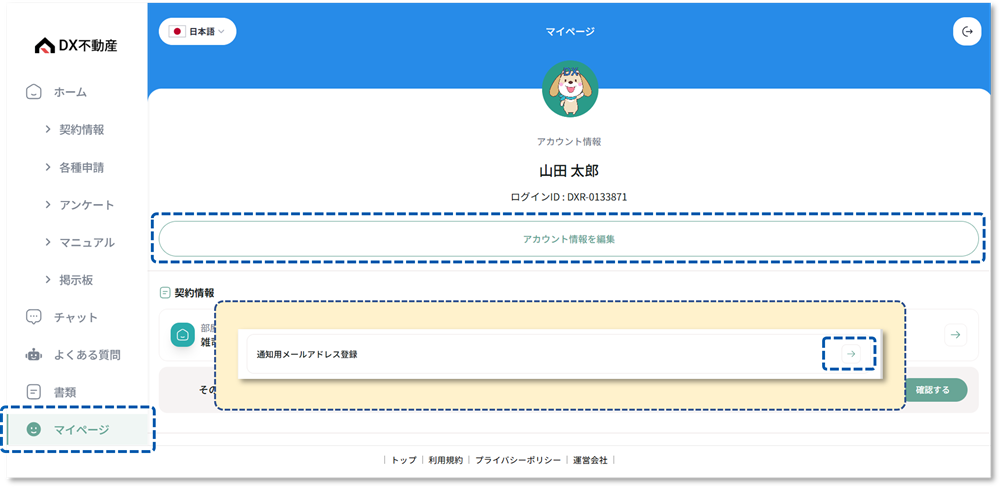Select マイページ in the sidebar
This screenshot has width=1000, height=487.
78,430
